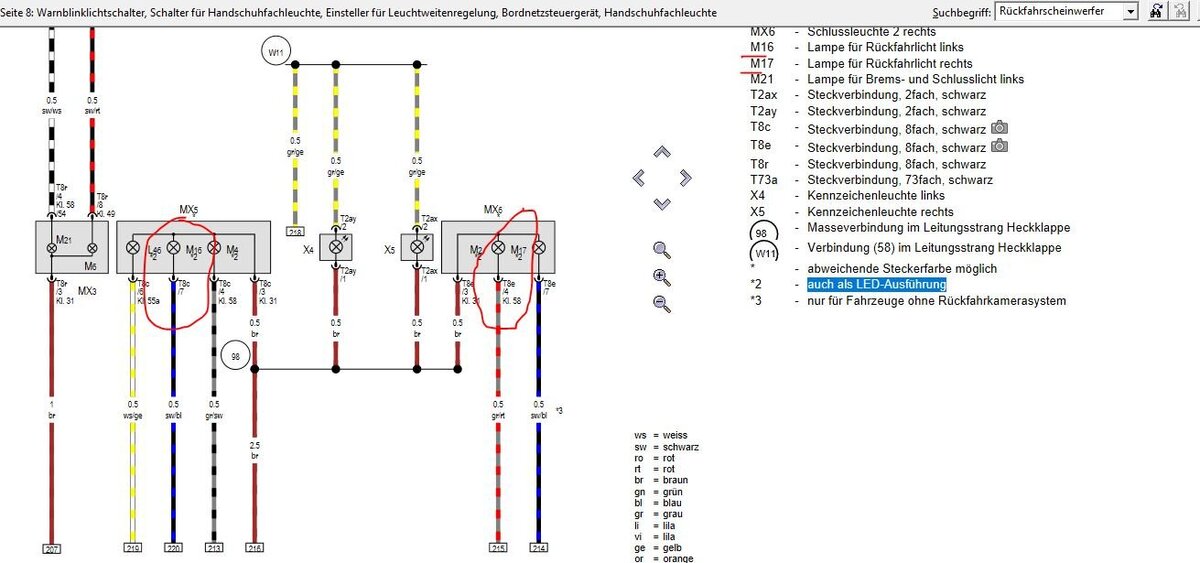Click the zoom-out magnifier with minus sign
This screenshot has height=563, width=1200.
click(661, 304)
